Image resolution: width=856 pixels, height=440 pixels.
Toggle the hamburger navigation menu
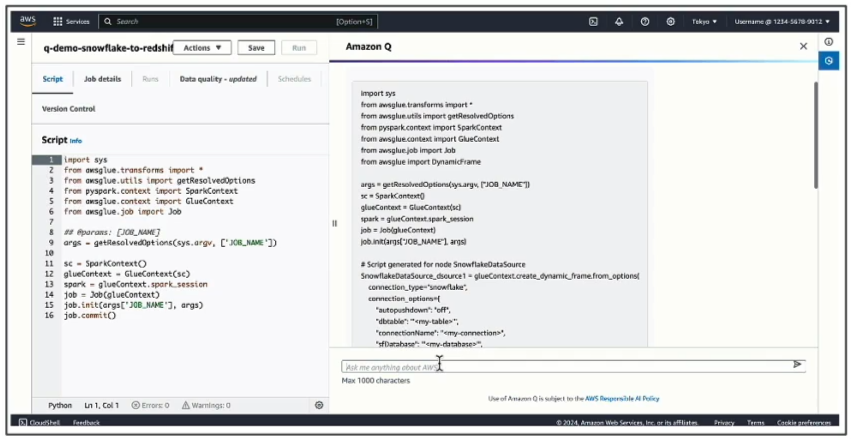click(x=21, y=41)
